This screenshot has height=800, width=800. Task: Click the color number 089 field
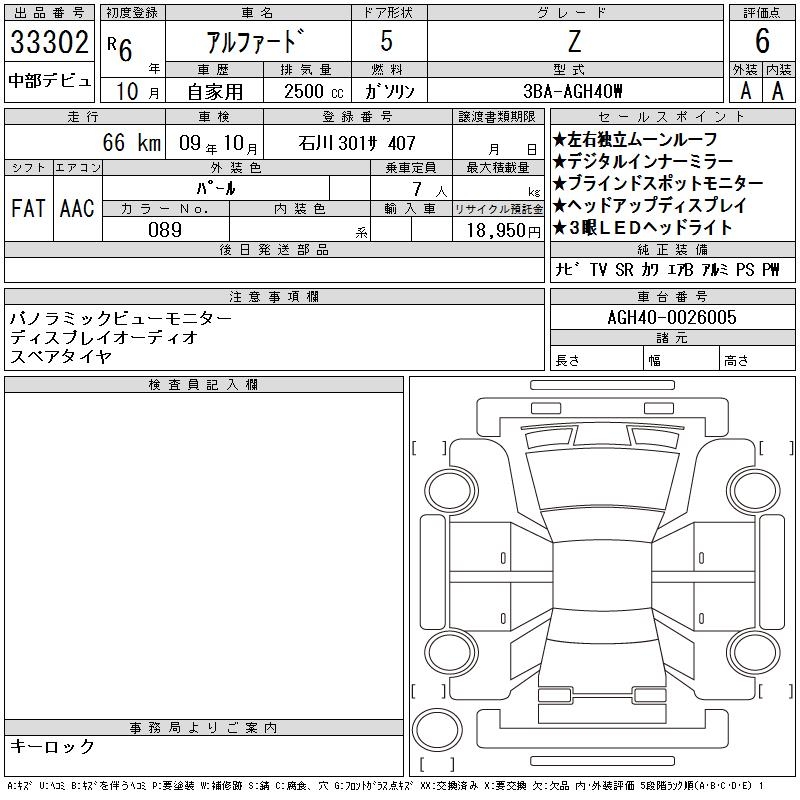click(x=165, y=229)
